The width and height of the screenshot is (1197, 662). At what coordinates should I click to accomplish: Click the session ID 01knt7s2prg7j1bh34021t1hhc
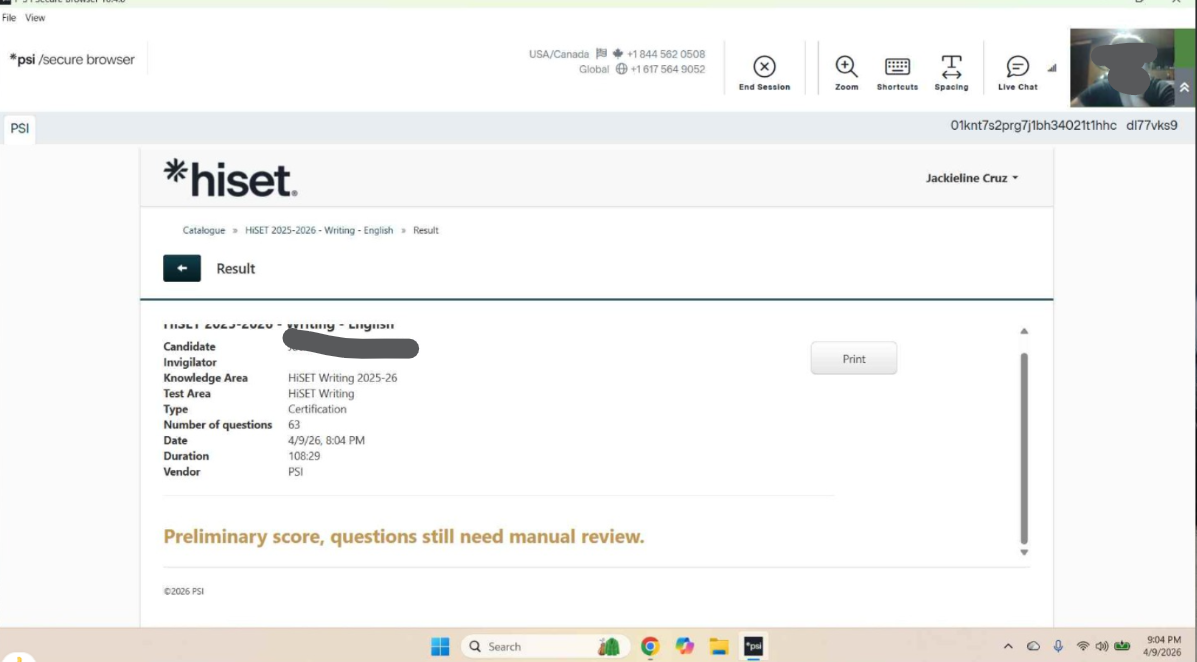pyautogui.click(x=1033, y=125)
